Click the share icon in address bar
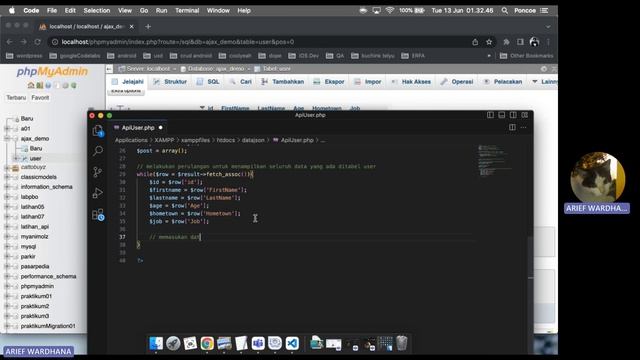Image resolution: width=640 pixels, height=360 pixels. [x=475, y=42]
